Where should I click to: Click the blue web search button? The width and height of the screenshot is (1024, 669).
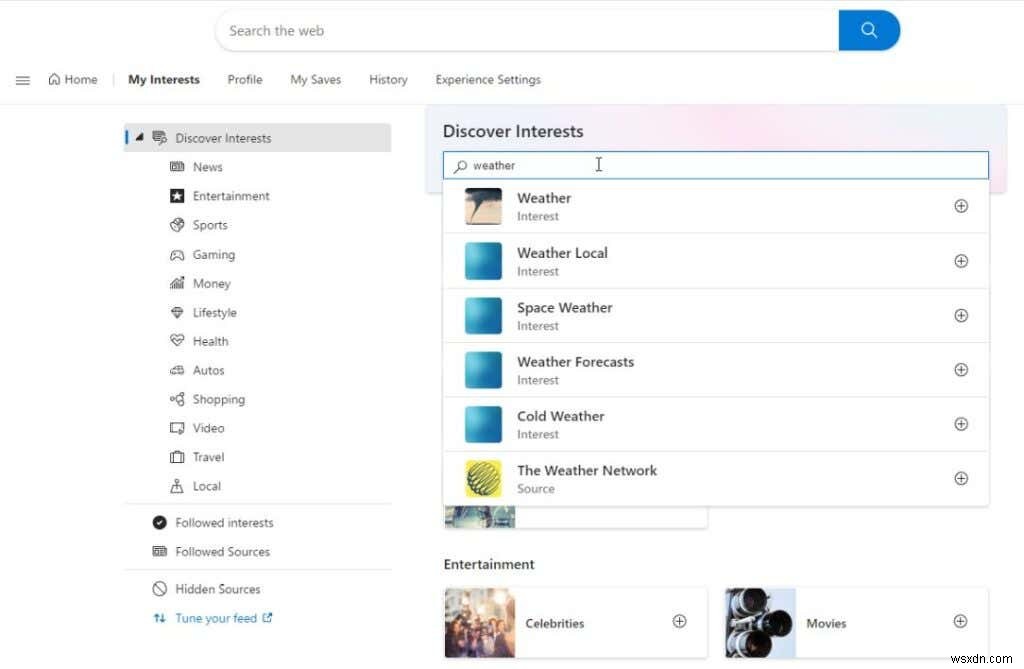[x=869, y=30]
